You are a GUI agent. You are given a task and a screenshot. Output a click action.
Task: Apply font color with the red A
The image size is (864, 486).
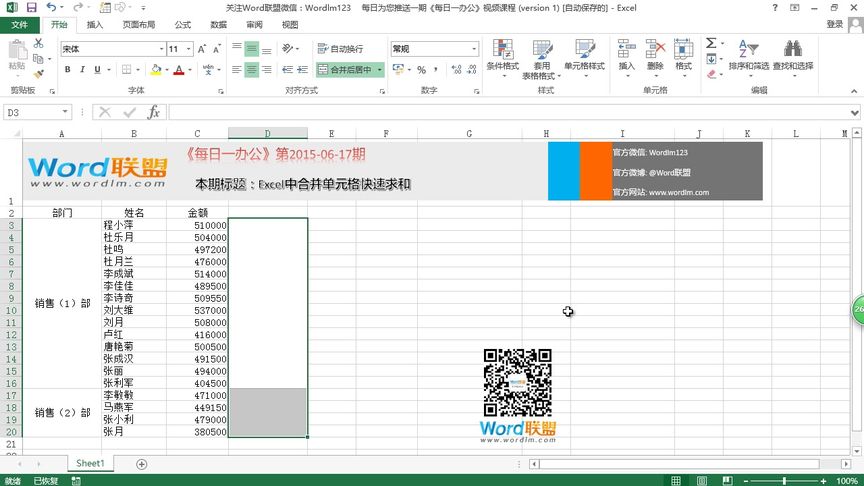pos(179,70)
